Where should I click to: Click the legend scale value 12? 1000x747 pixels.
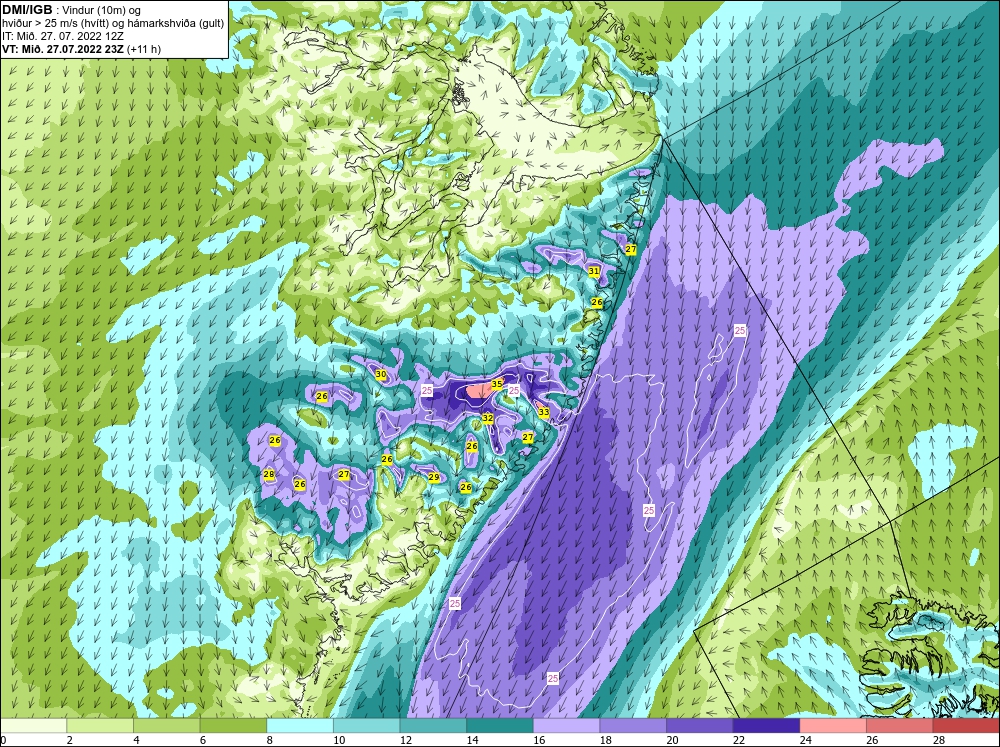[x=406, y=740]
